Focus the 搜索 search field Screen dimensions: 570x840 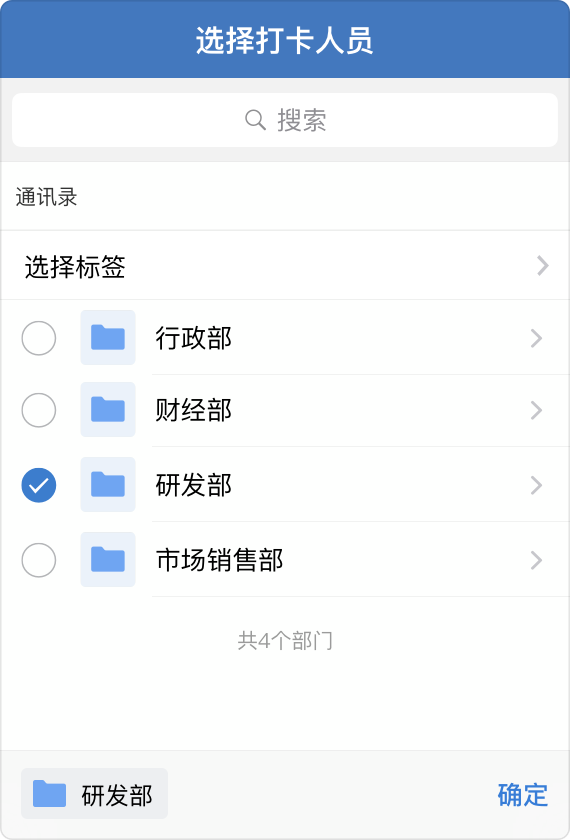click(285, 120)
